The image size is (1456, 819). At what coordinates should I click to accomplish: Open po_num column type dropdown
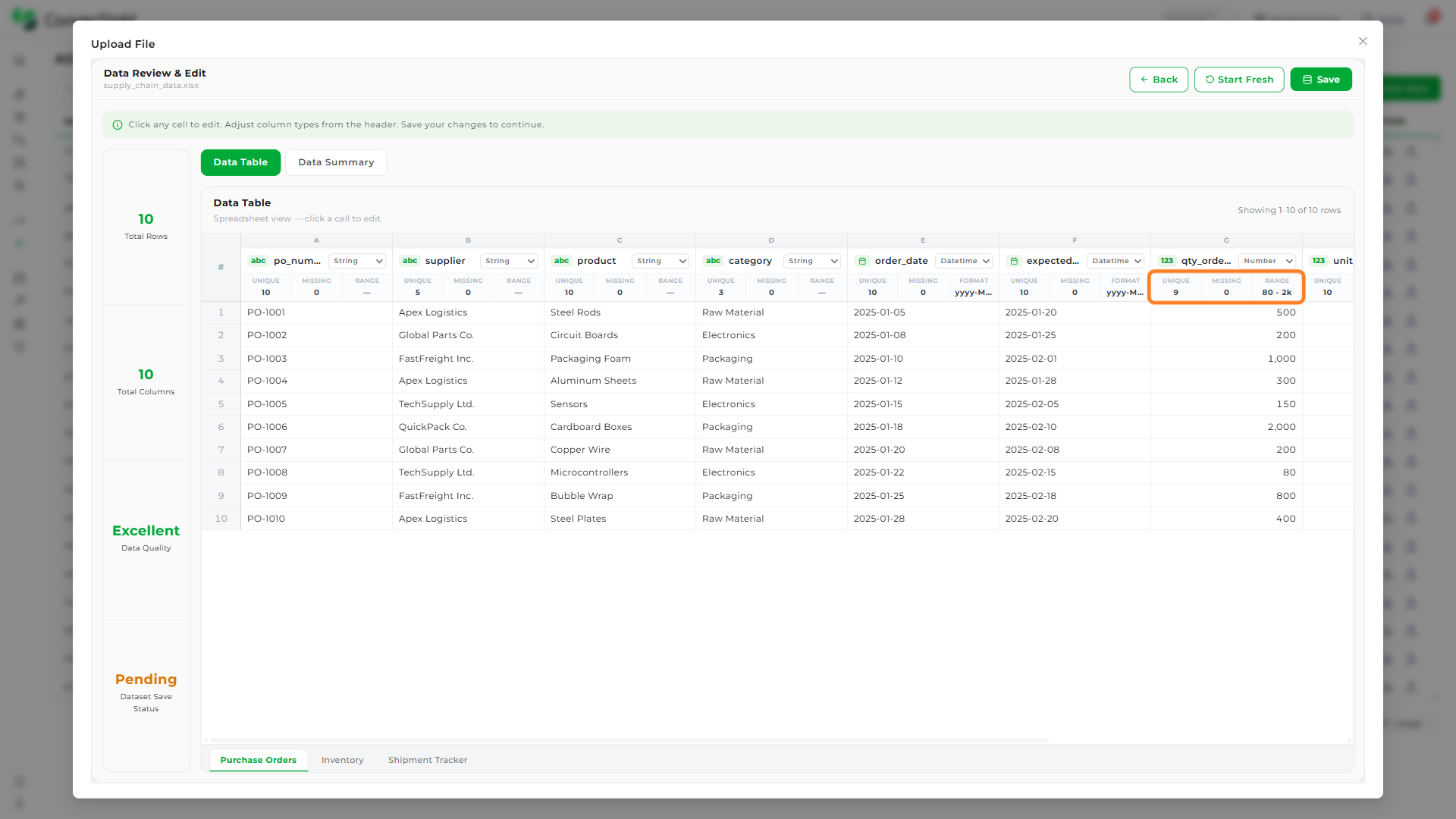[x=357, y=261]
